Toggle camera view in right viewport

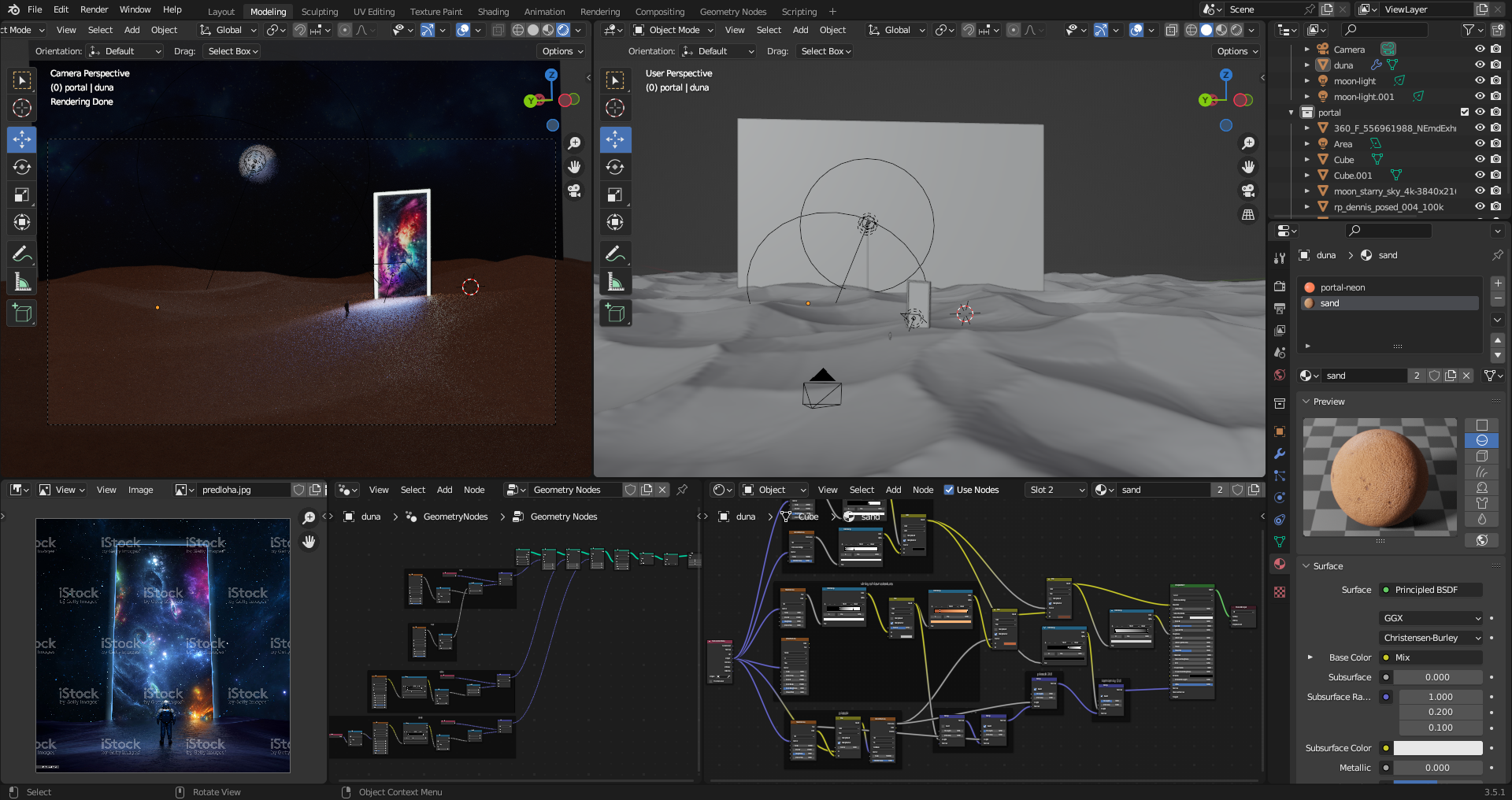tap(1248, 191)
